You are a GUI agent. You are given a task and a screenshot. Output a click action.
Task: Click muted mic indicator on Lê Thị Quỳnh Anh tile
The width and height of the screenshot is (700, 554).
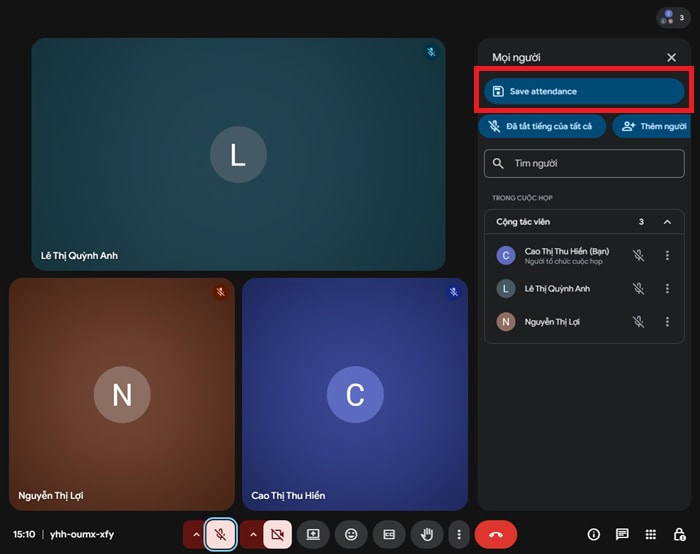click(431, 52)
